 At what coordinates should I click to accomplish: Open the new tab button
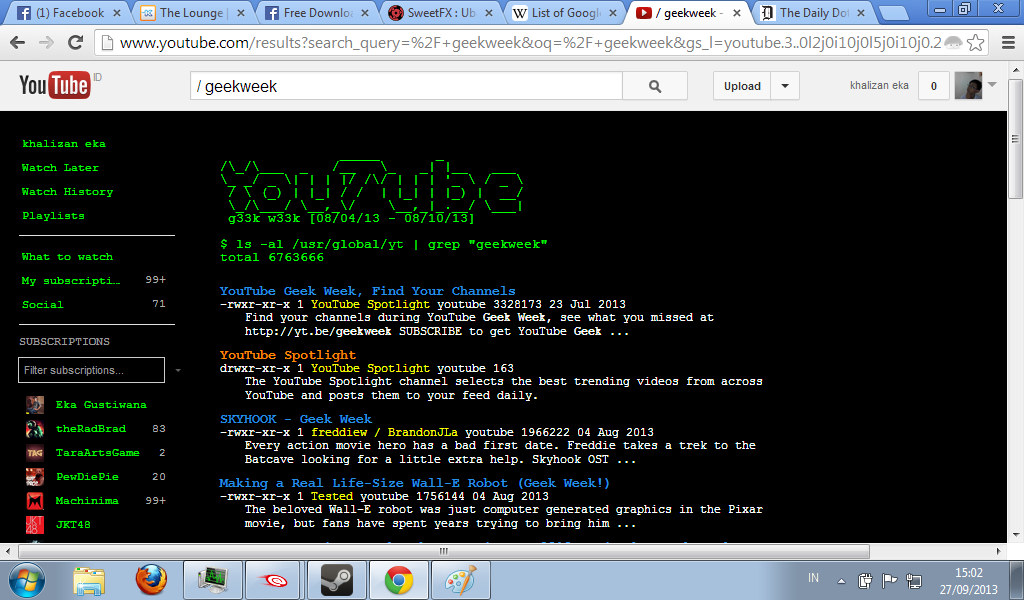point(893,12)
